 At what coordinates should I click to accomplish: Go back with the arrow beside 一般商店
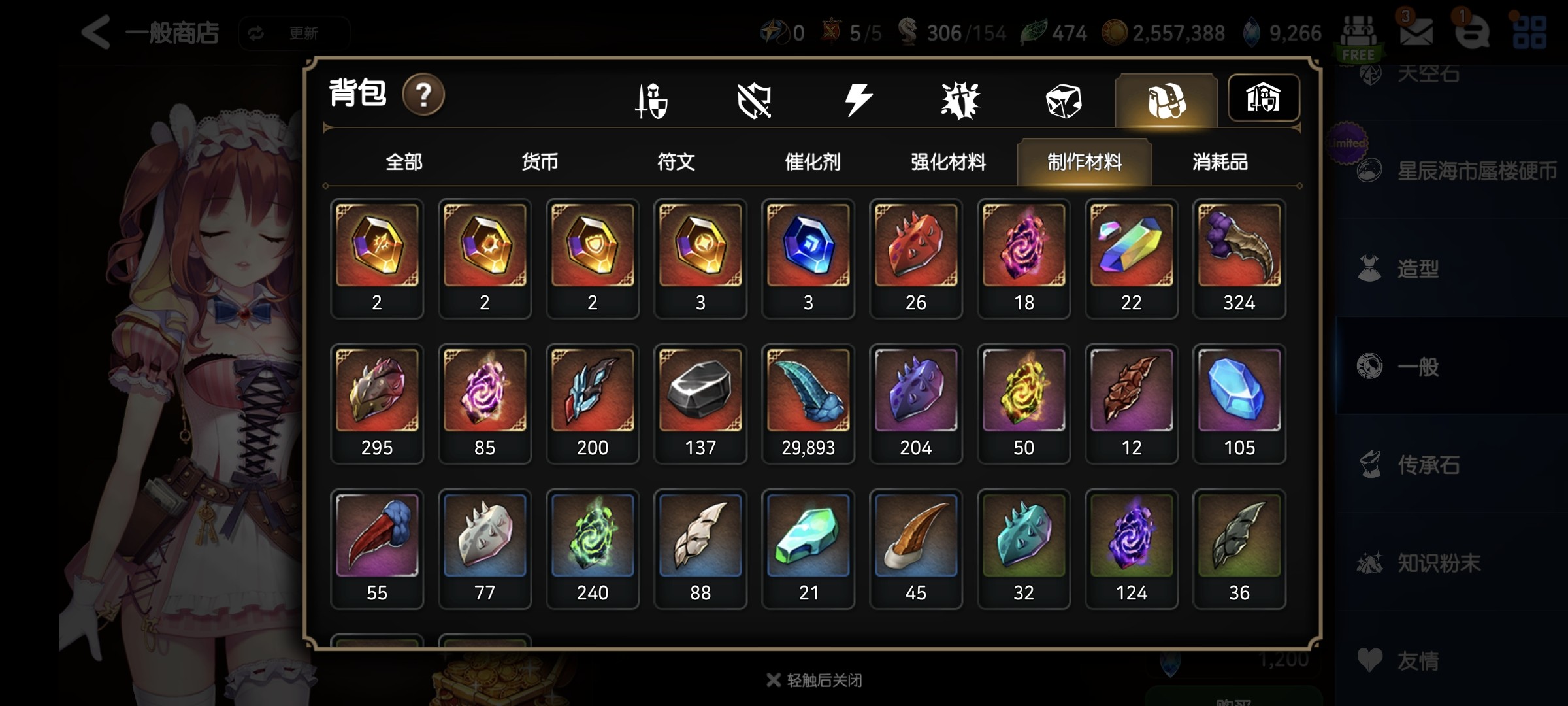pos(95,32)
